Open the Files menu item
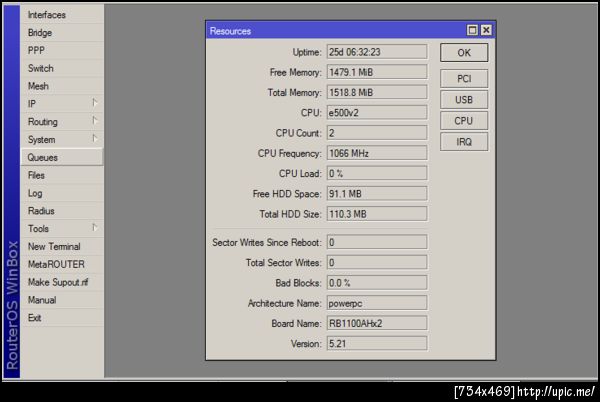This screenshot has height=402, width=600. pos(62,175)
